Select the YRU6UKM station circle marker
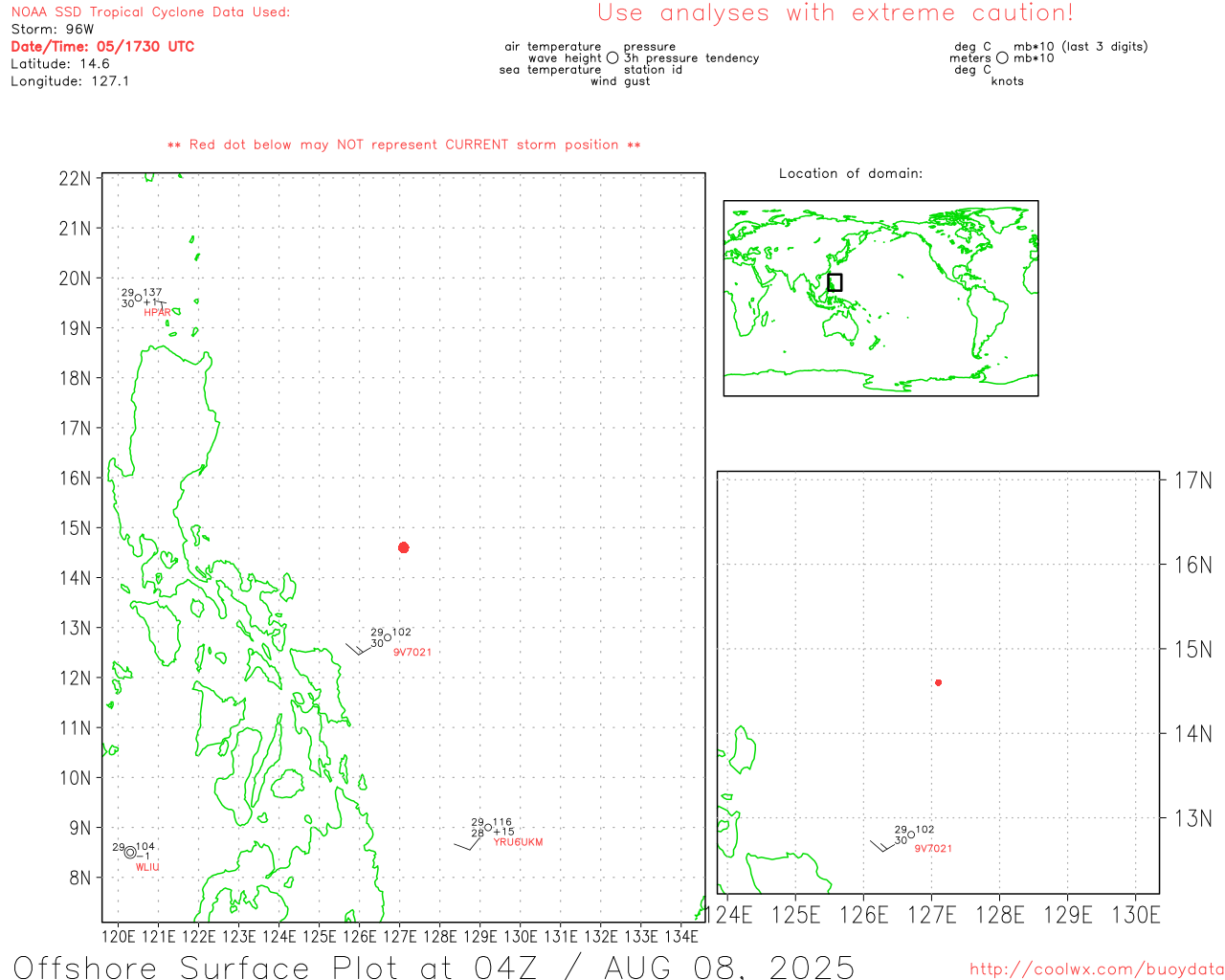Image resolution: width=1225 pixels, height=980 pixels. pyautogui.click(x=488, y=827)
